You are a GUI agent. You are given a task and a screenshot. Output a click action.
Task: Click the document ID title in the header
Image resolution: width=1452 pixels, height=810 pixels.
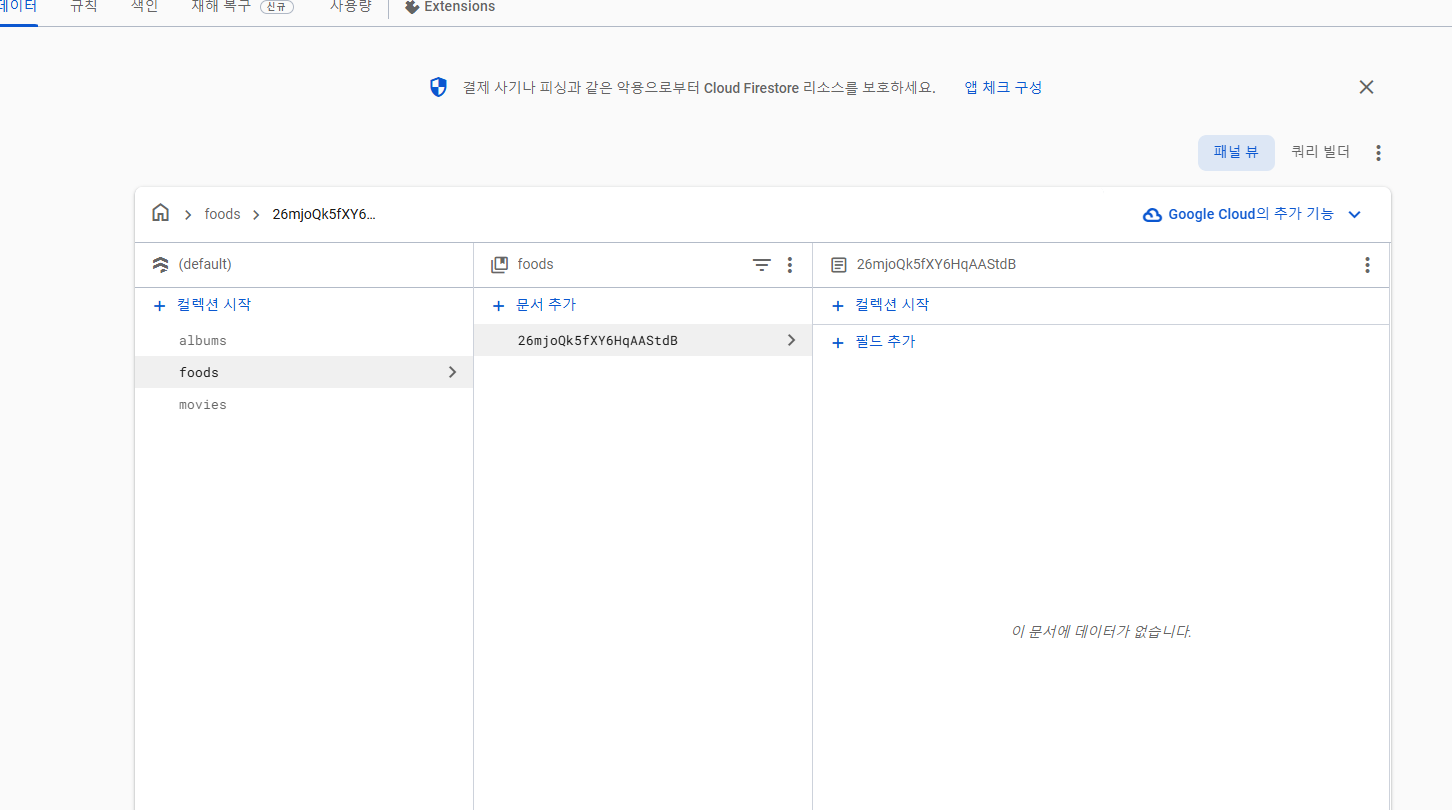936,265
